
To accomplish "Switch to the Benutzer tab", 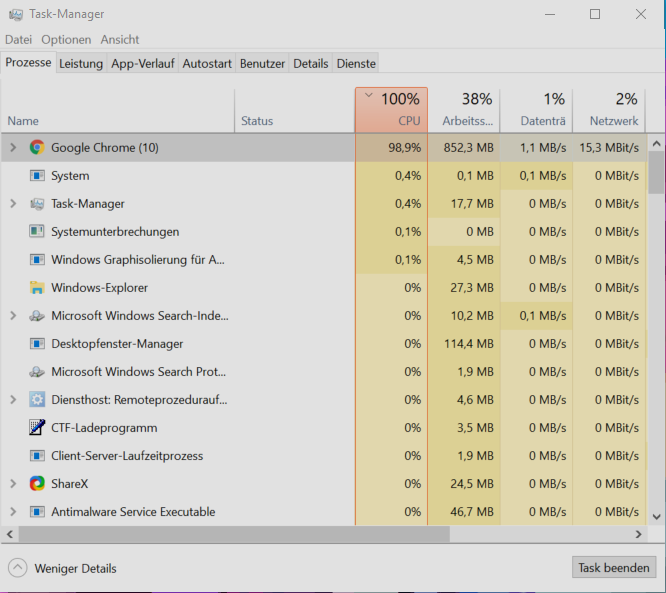I will click(x=262, y=64).
